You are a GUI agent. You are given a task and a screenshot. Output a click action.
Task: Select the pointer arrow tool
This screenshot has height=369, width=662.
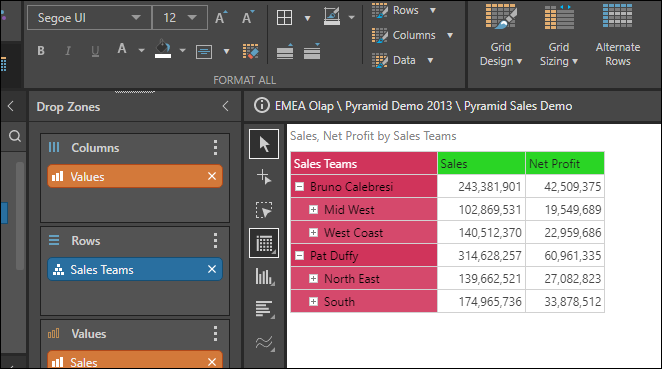point(264,144)
